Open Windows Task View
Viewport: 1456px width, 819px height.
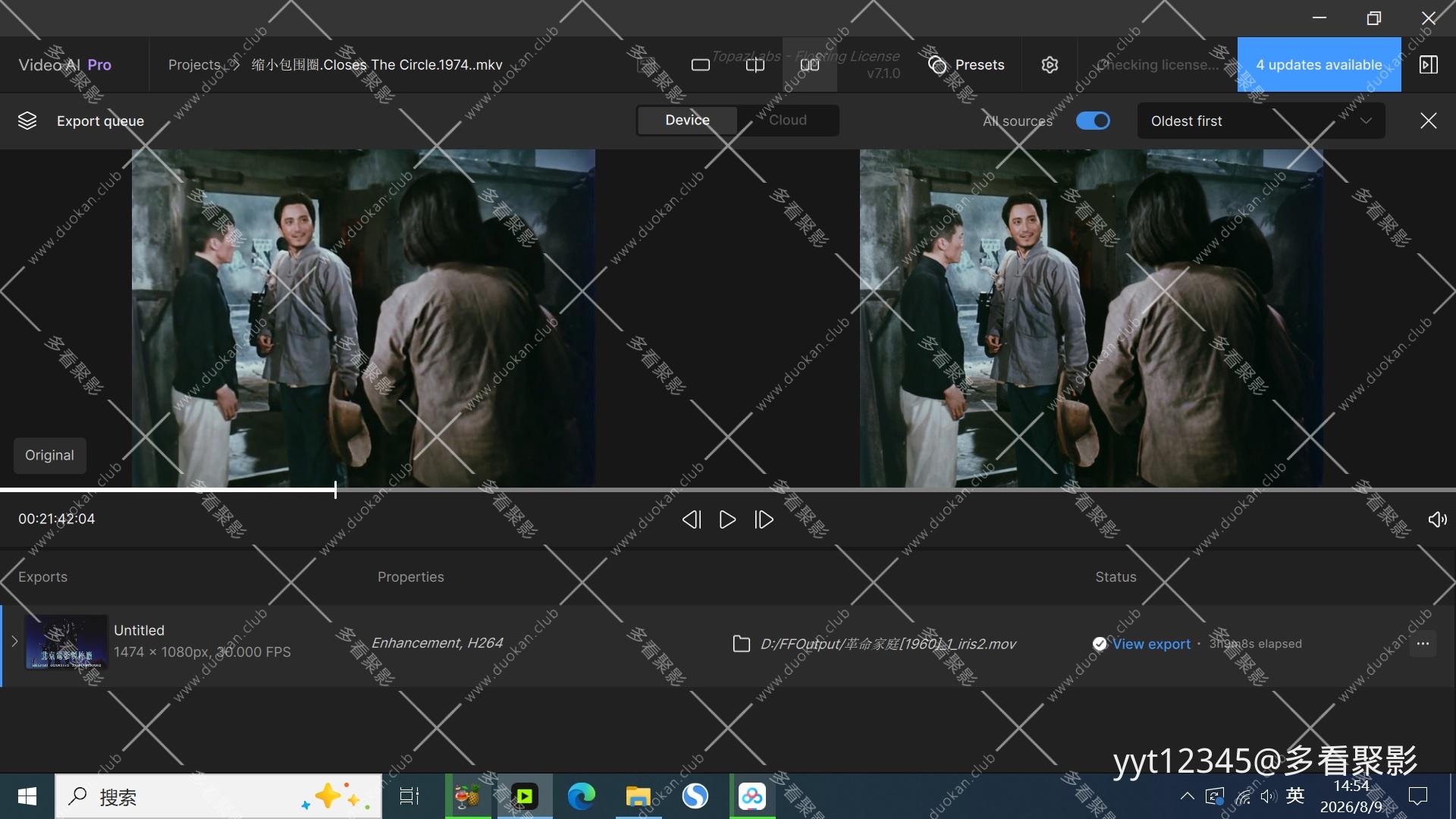tap(409, 796)
